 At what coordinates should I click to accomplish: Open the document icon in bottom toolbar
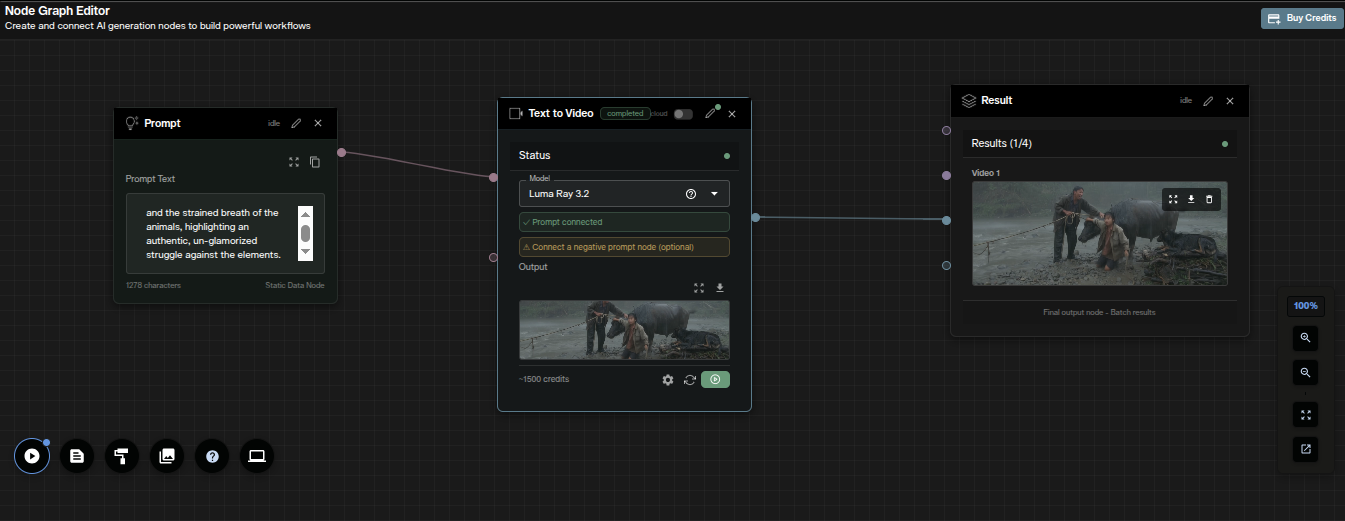(77, 456)
